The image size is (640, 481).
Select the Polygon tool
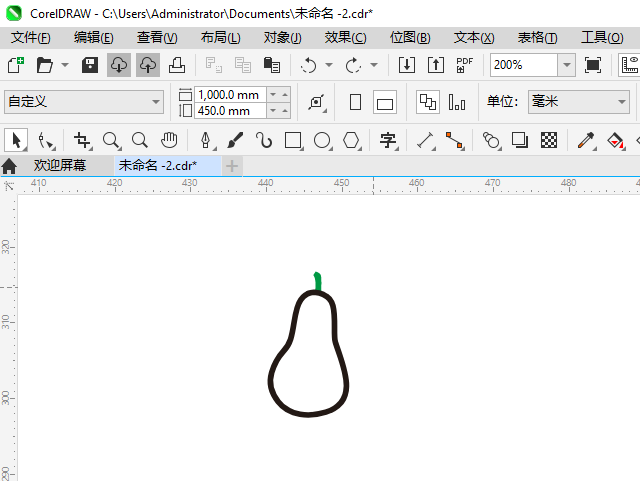coord(351,140)
